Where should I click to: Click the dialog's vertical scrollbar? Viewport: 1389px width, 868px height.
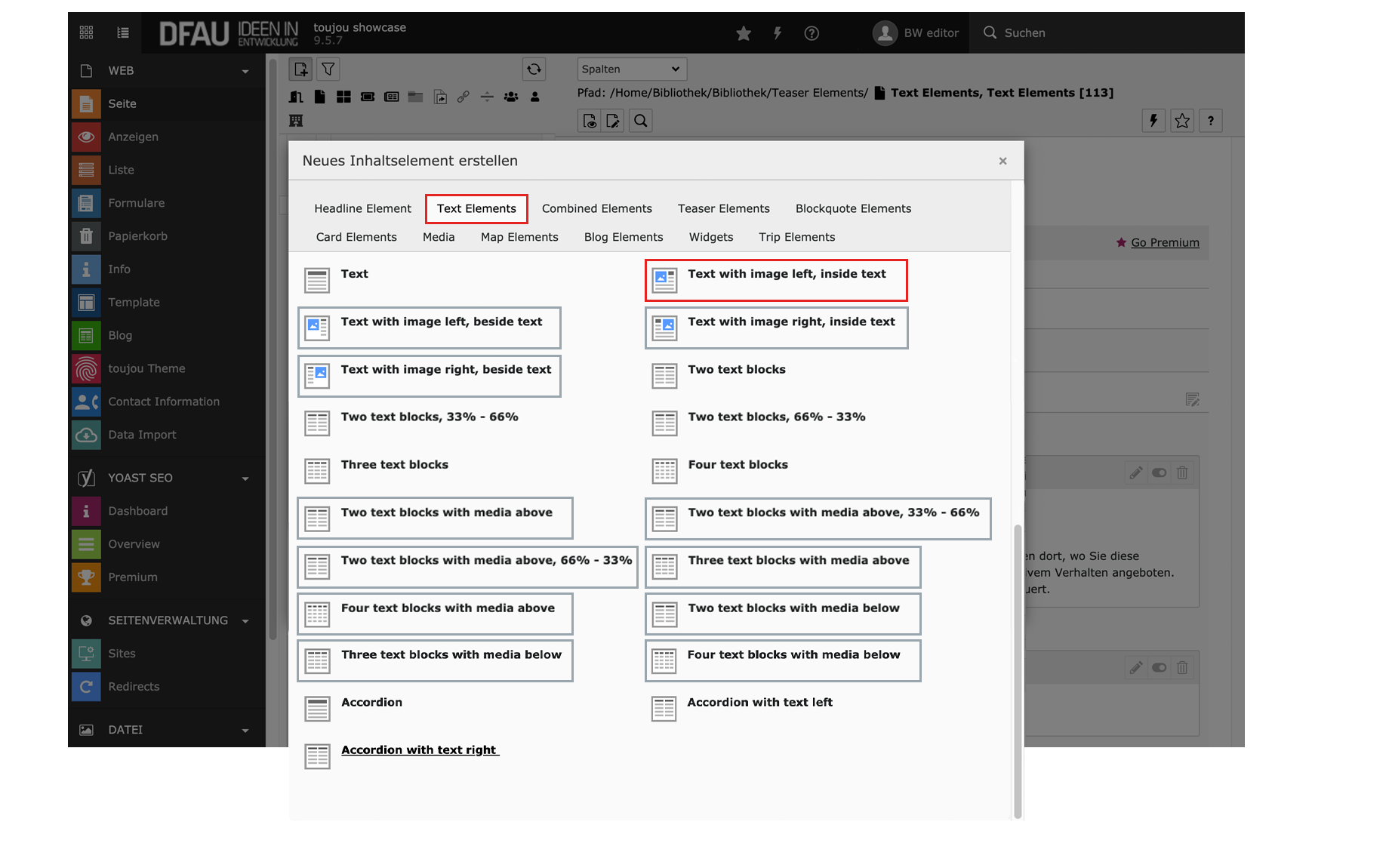[x=1017, y=671]
